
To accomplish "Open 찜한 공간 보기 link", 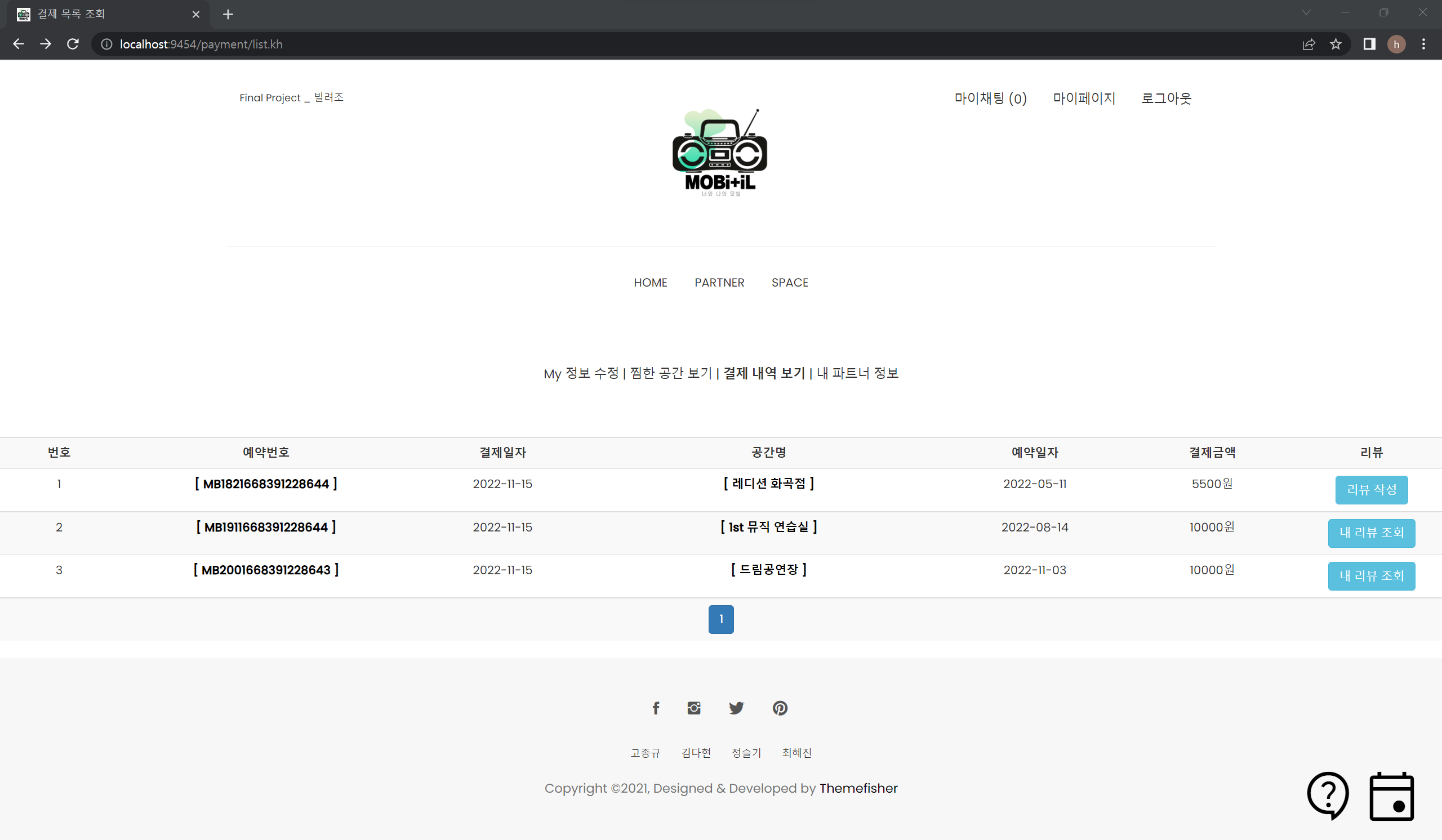I will 671,373.
